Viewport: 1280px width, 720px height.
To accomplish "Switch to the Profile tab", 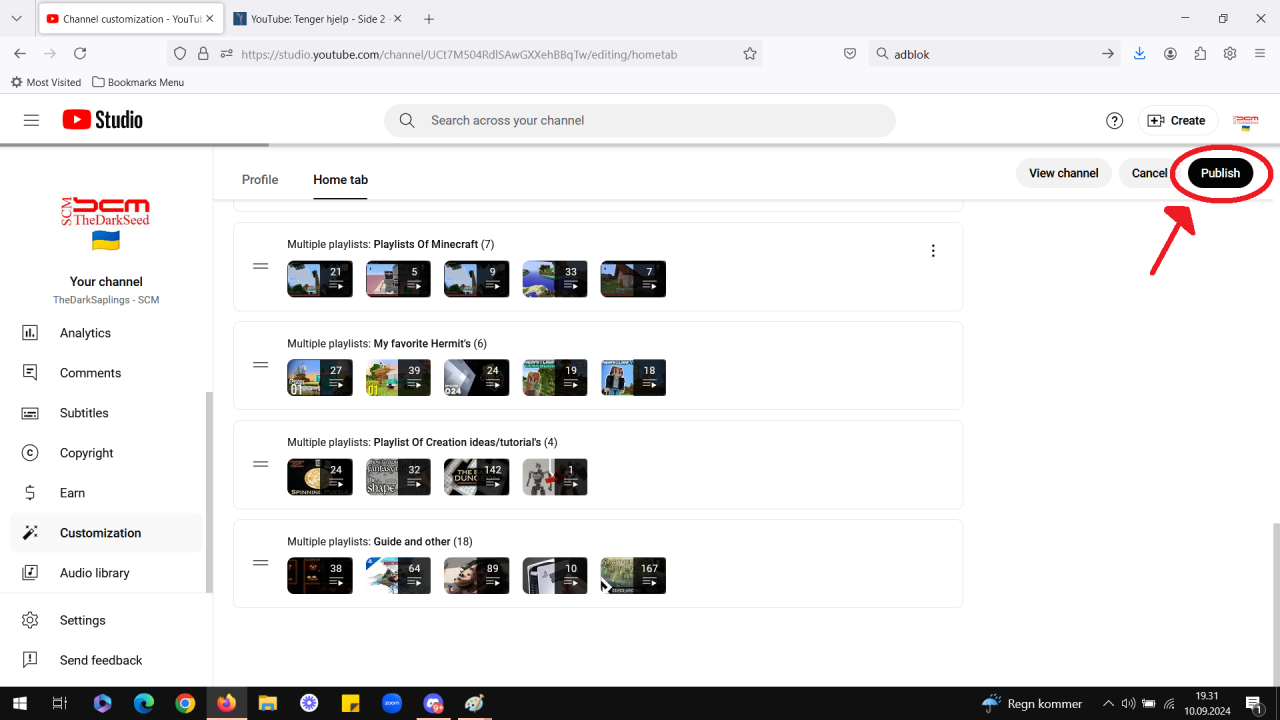I will click(x=260, y=180).
